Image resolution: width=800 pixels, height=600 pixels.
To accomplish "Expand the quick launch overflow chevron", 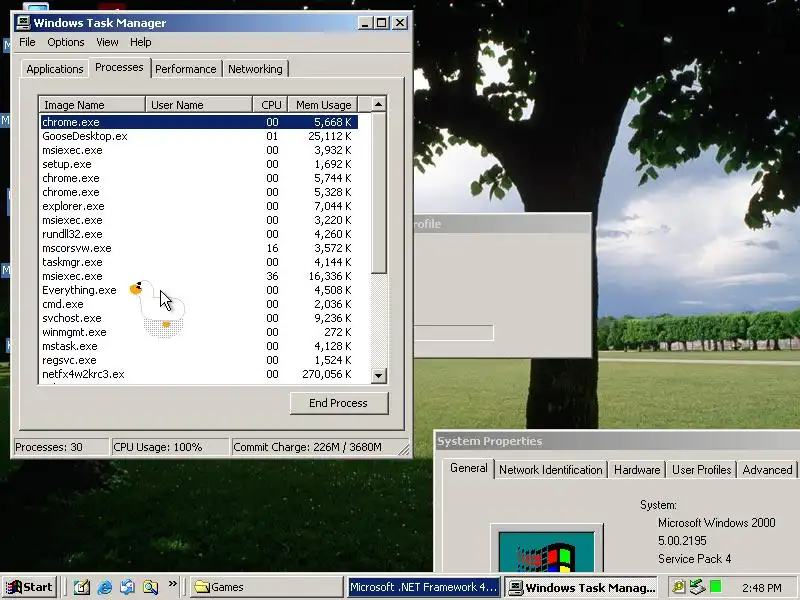I will click(x=172, y=584).
